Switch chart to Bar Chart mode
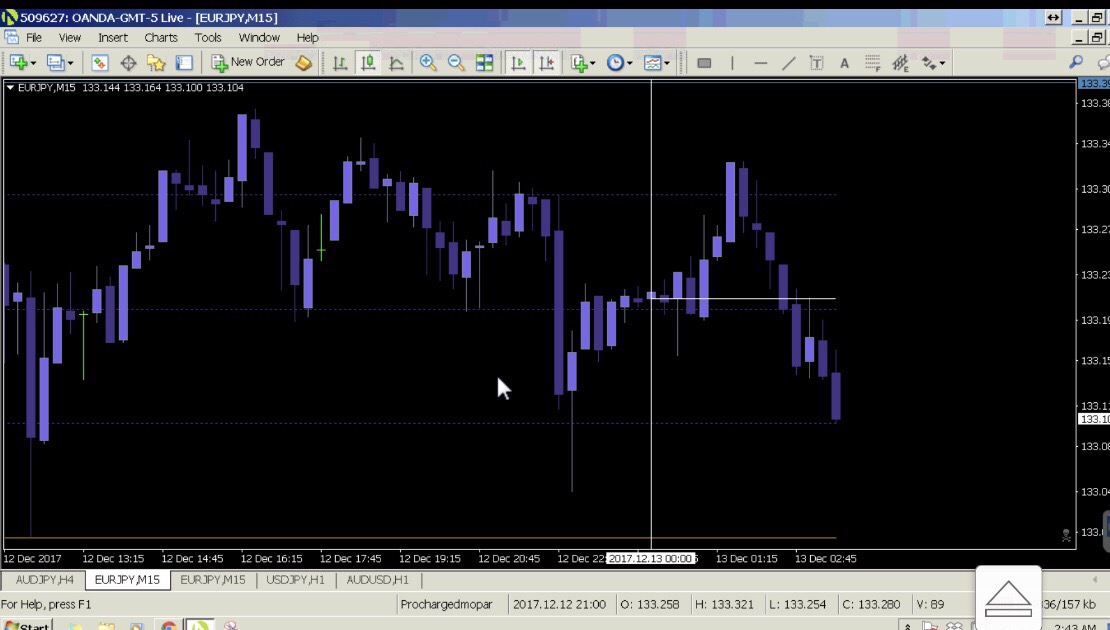1110x630 pixels. pos(340,63)
